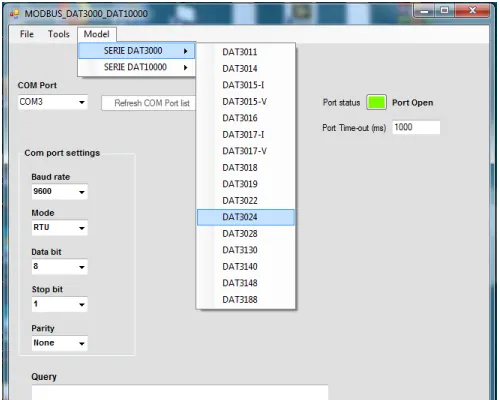Select DAT3015-V from the list
The width and height of the screenshot is (500, 400).
coord(246,102)
